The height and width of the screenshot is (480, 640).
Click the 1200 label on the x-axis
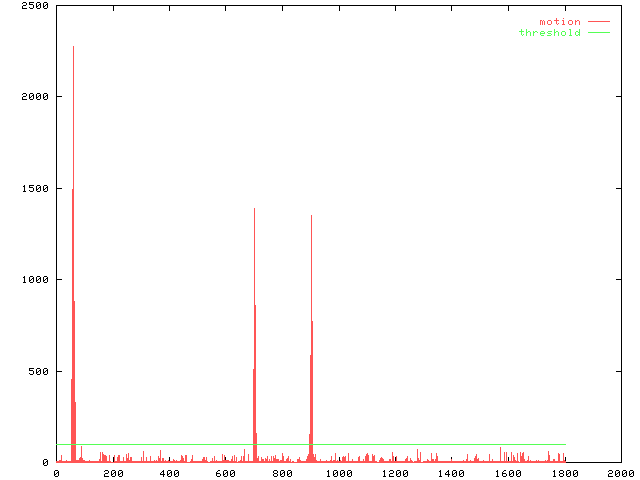pos(394,474)
